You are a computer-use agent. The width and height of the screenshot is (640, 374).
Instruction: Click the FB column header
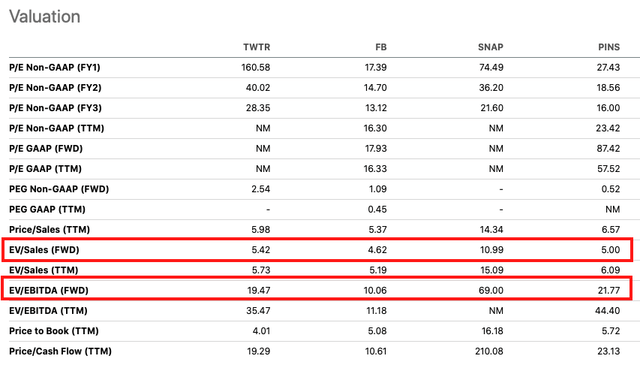[381, 47]
